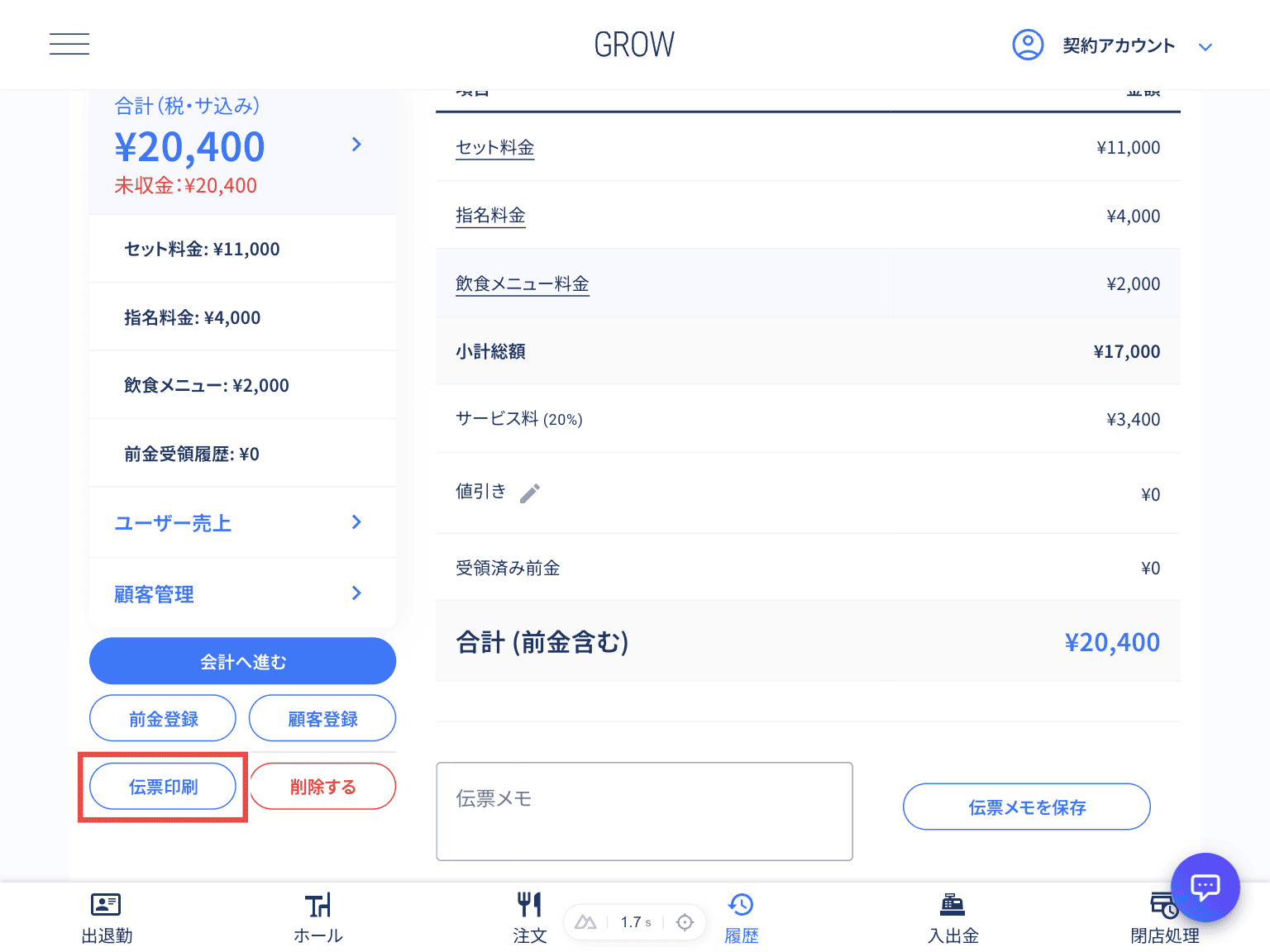
Task: Select the 履歴 history tab
Action: [x=741, y=917]
